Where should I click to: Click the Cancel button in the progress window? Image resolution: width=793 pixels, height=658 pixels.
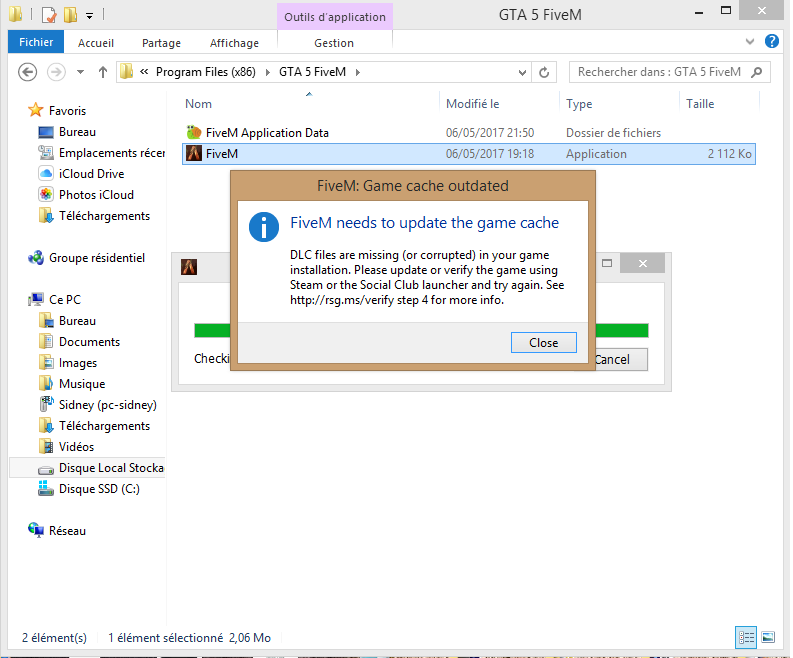click(x=621, y=360)
